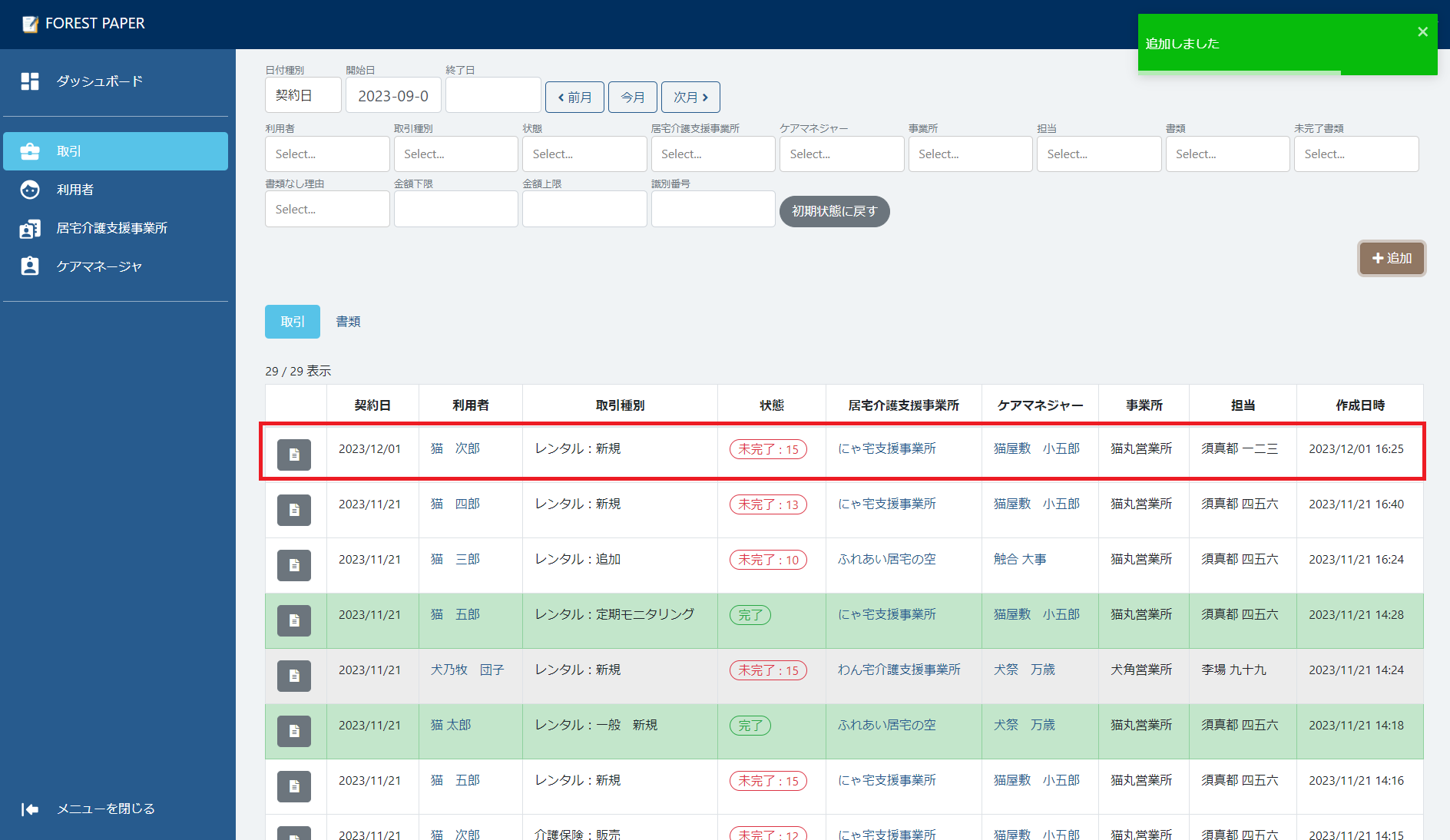Go to previous month with 前月
This screenshot has height=840, width=1450.
tap(574, 98)
